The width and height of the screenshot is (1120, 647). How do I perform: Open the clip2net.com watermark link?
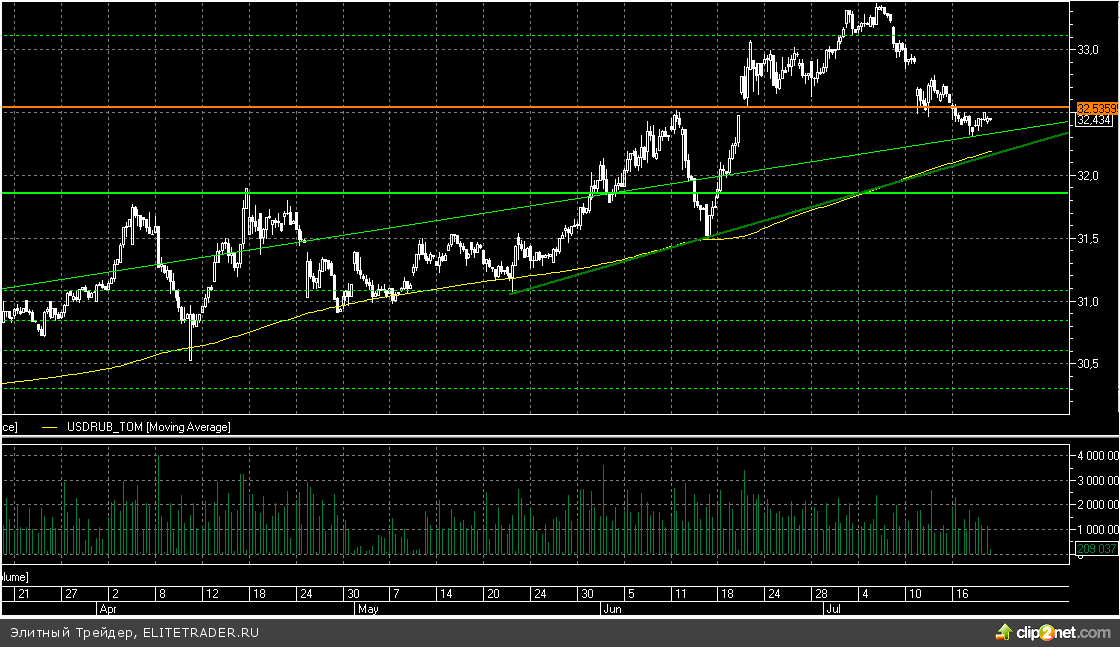pyautogui.click(x=1062, y=632)
